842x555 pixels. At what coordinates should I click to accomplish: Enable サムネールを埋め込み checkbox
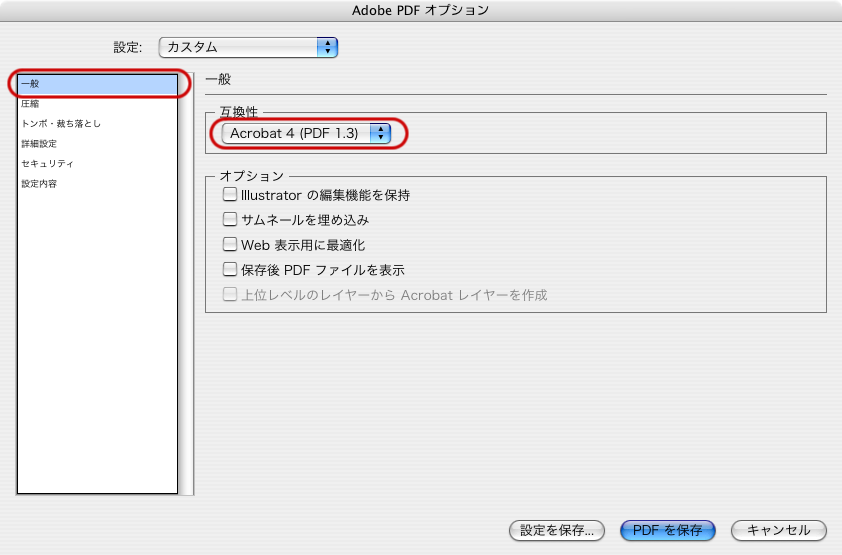(x=230, y=219)
